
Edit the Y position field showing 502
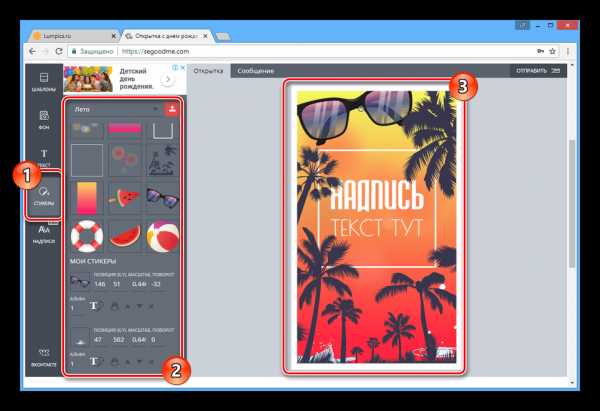[118, 339]
